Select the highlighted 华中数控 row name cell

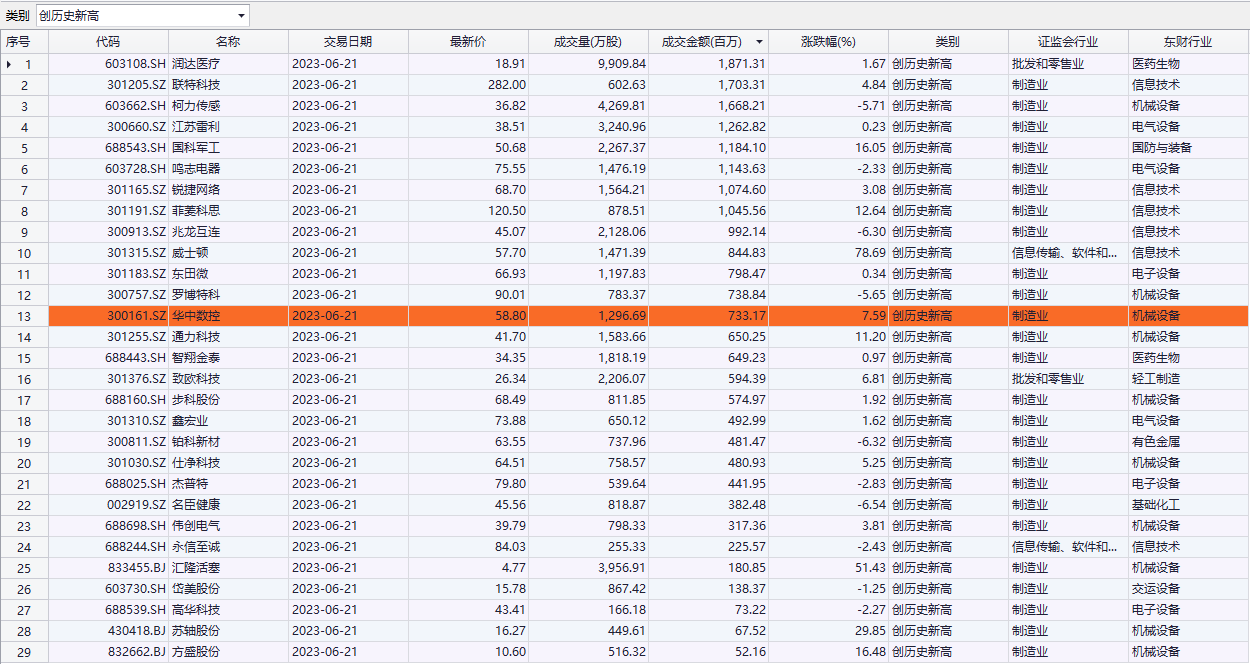[x=228, y=316]
